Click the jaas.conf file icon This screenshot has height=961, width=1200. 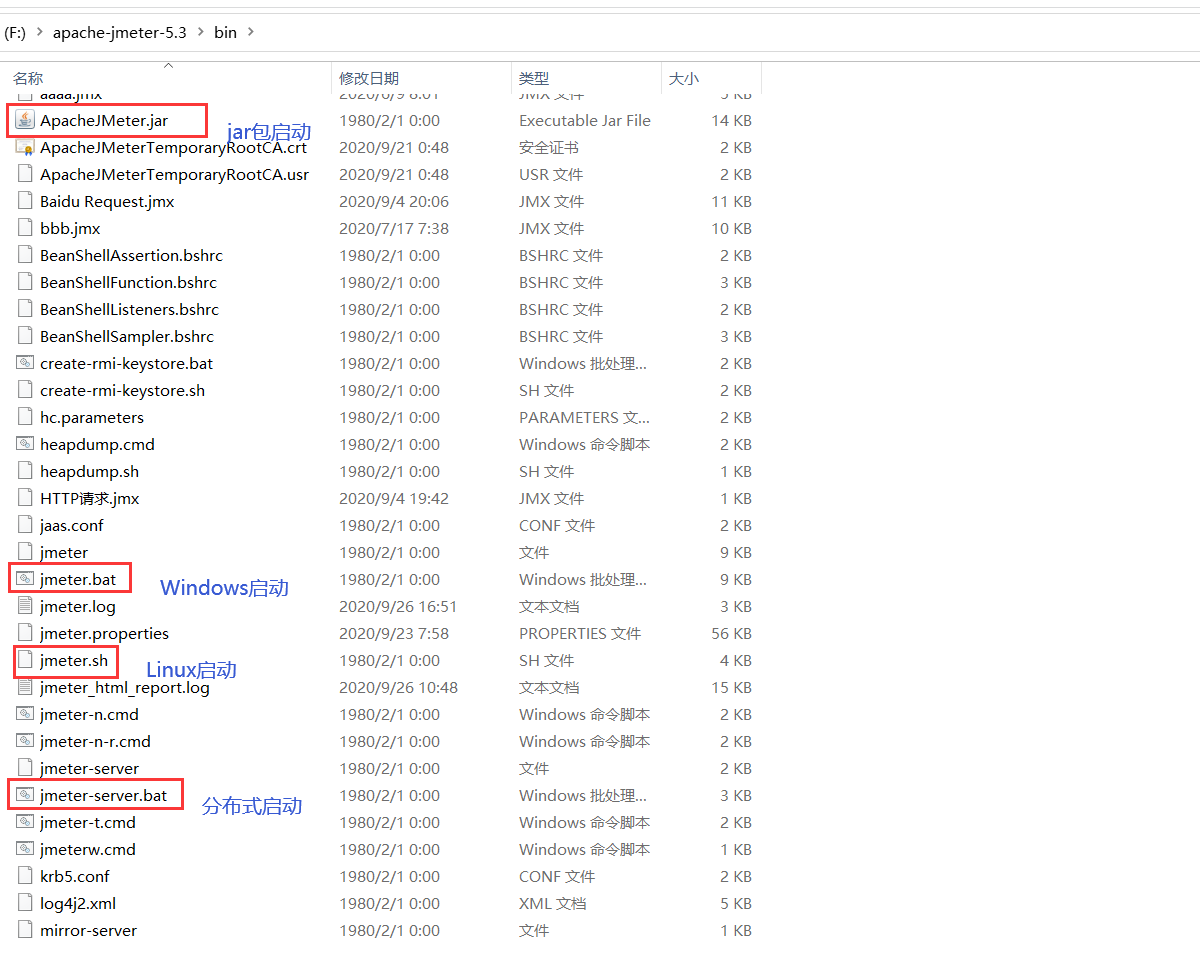(x=25, y=525)
